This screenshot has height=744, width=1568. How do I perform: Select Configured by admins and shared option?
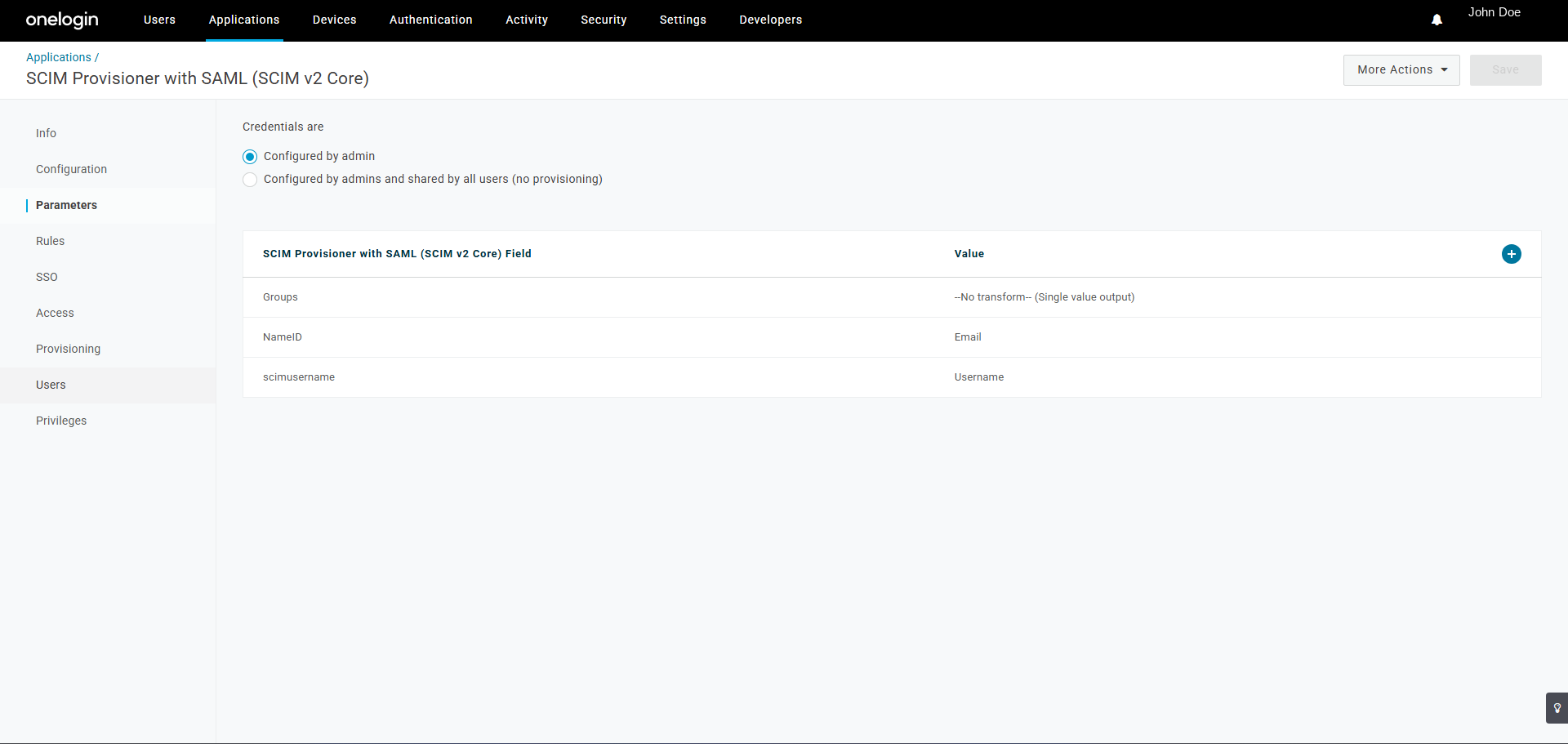[x=250, y=180]
